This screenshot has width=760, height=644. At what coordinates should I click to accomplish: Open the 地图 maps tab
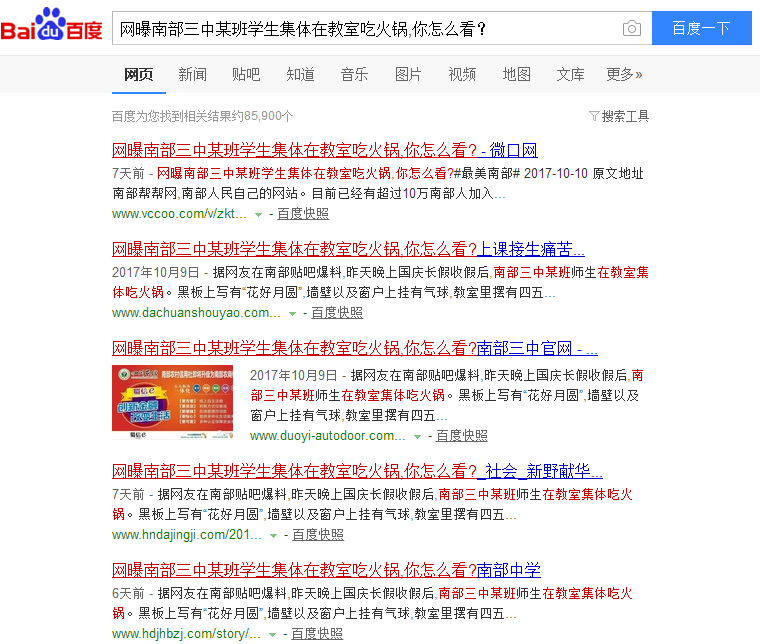click(x=516, y=74)
